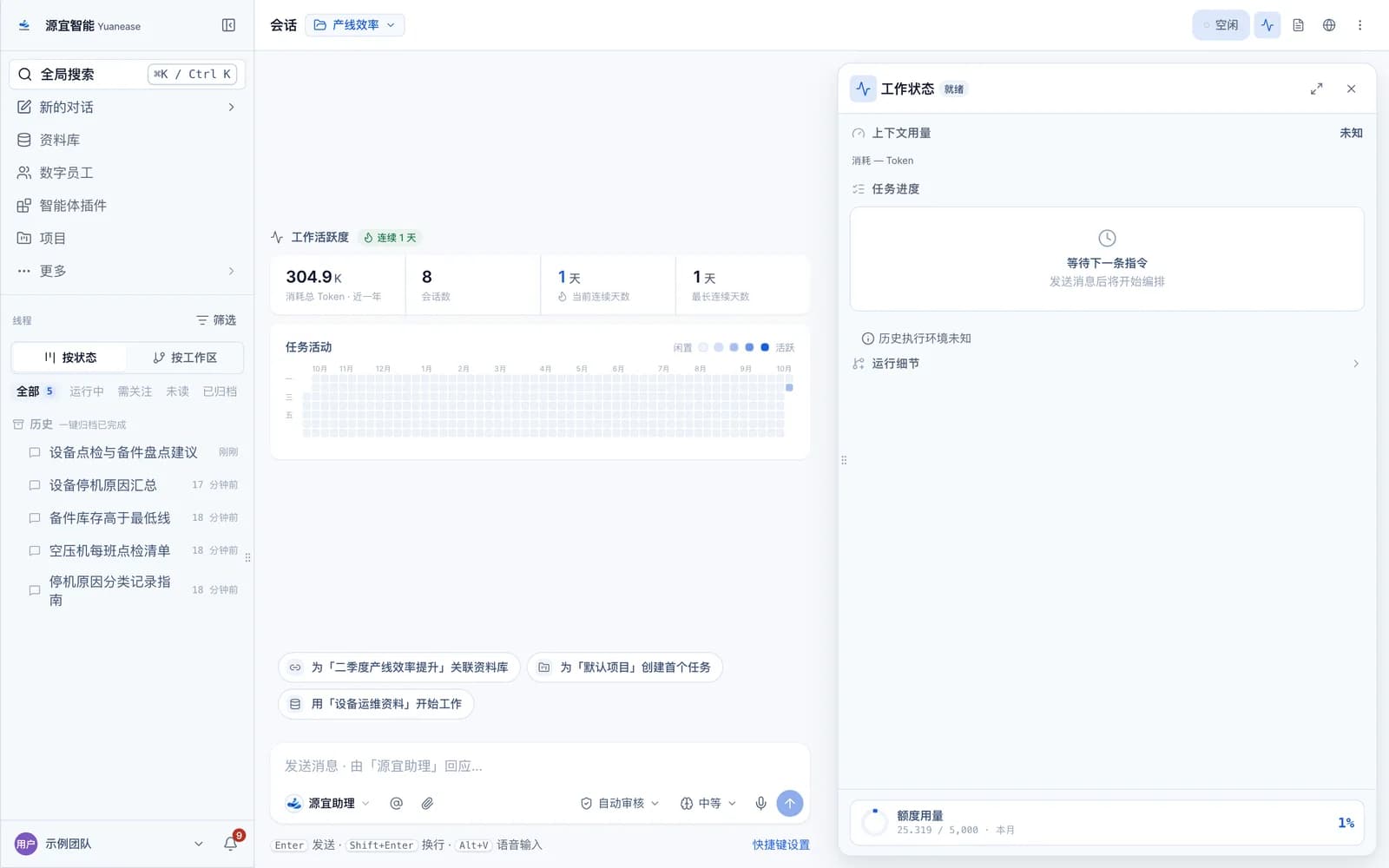Collapse the left sidebar panel icon
1389x868 pixels.
point(228,25)
